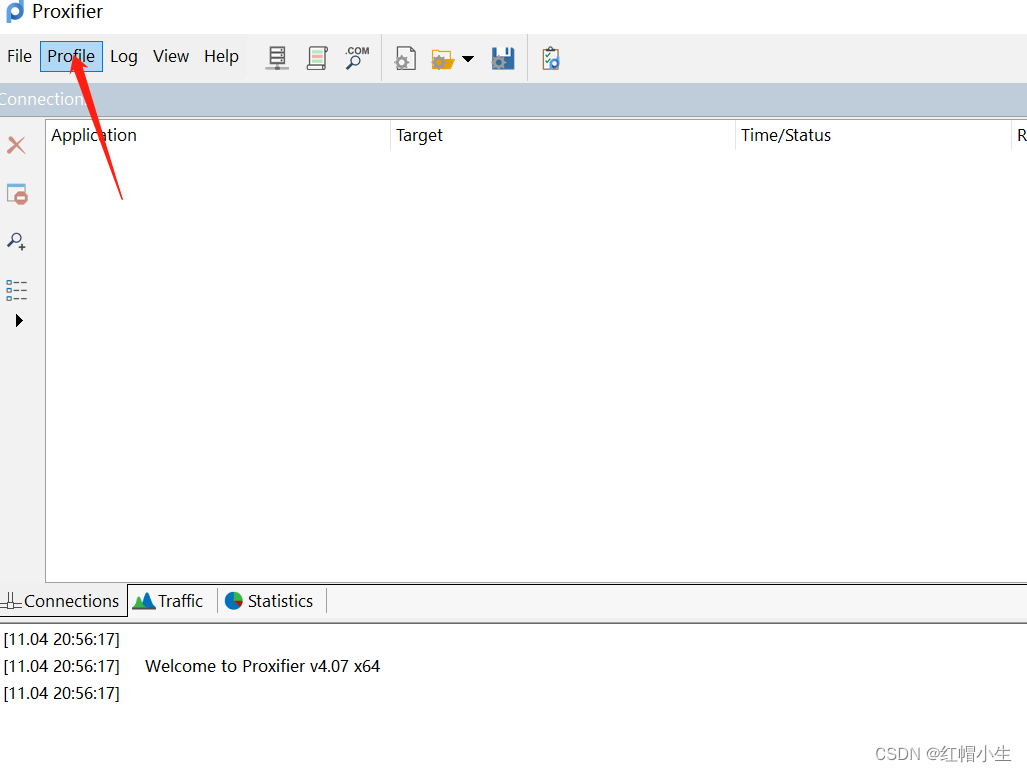Open the Help menu
The width and height of the screenshot is (1027, 772).
221,56
